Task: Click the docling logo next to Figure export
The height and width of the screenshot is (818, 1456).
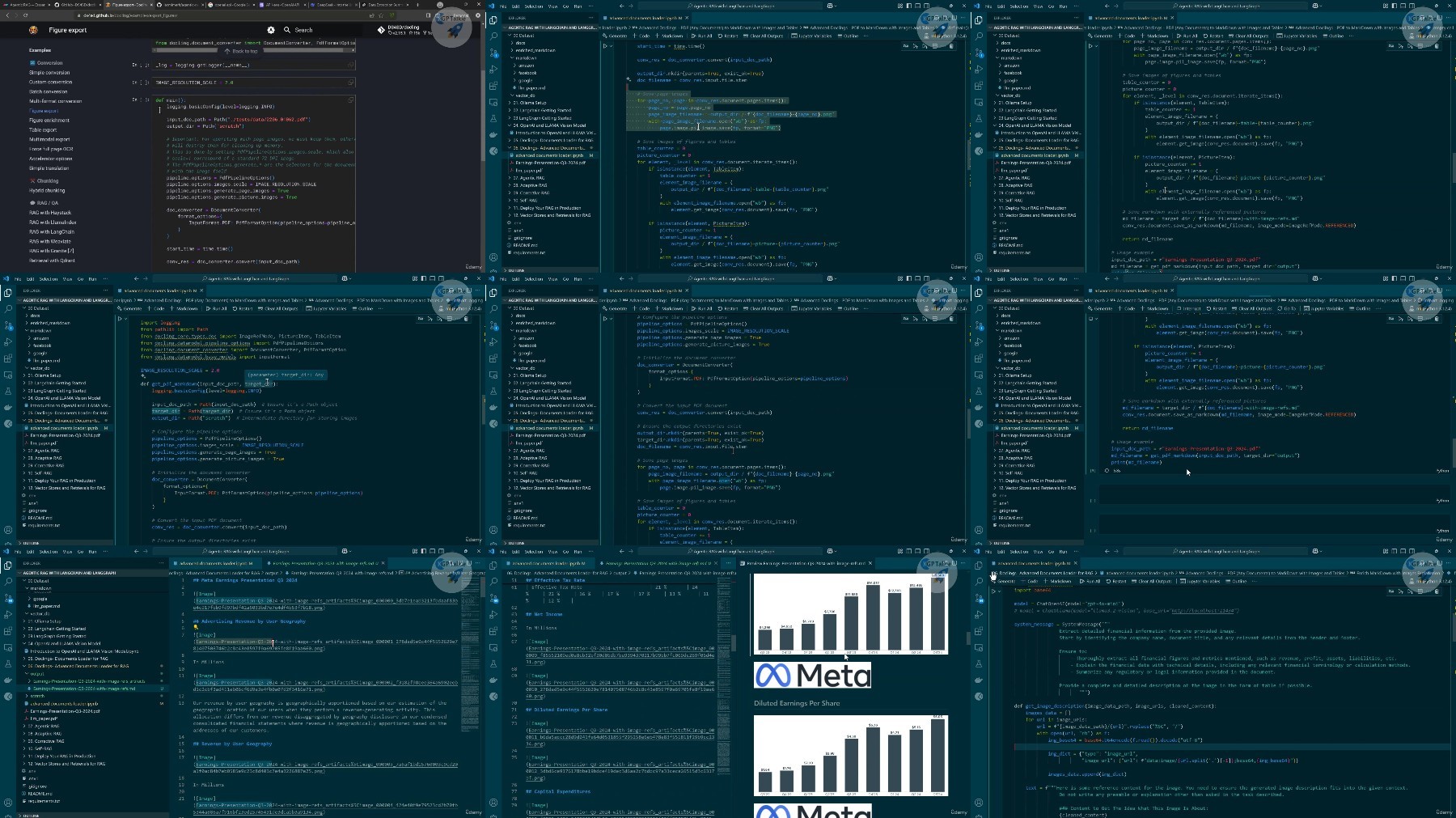Action: click(x=33, y=30)
